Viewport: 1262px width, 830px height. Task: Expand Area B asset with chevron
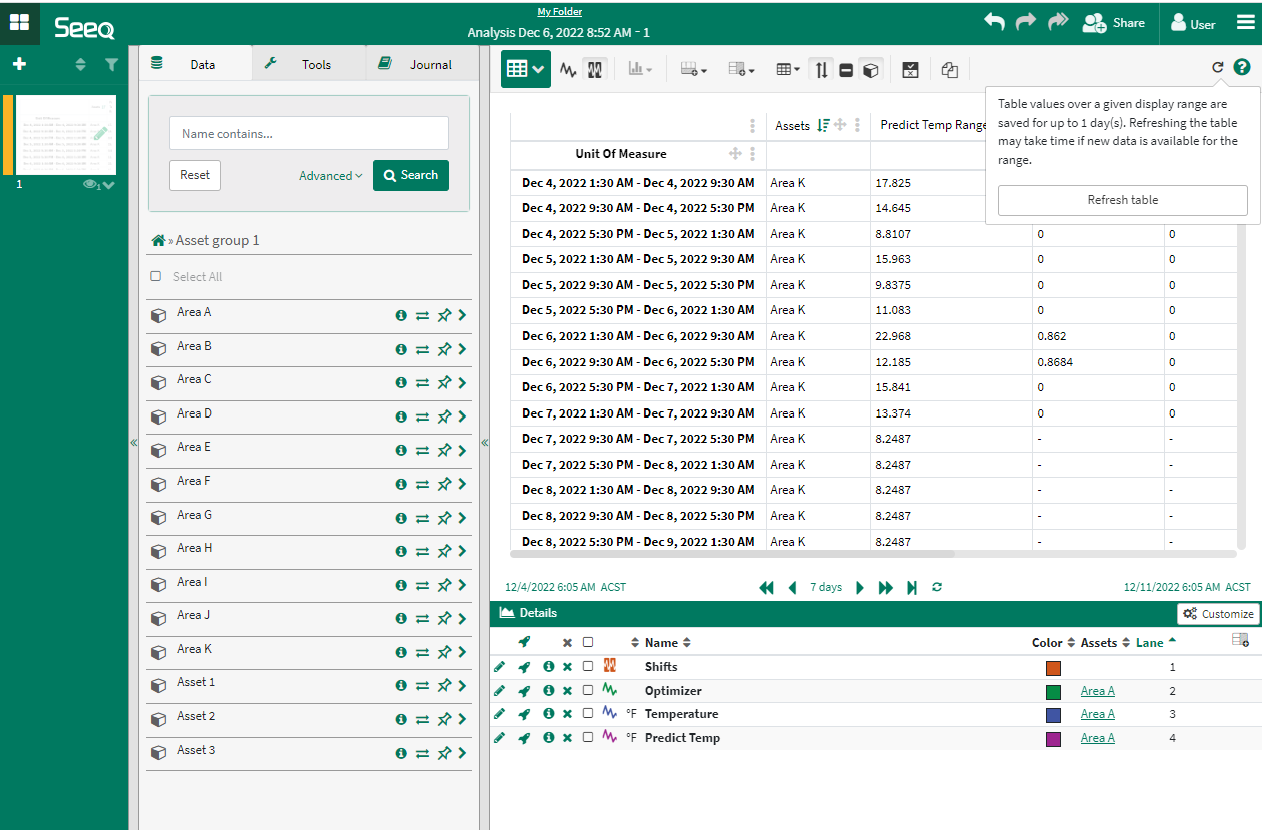click(463, 349)
